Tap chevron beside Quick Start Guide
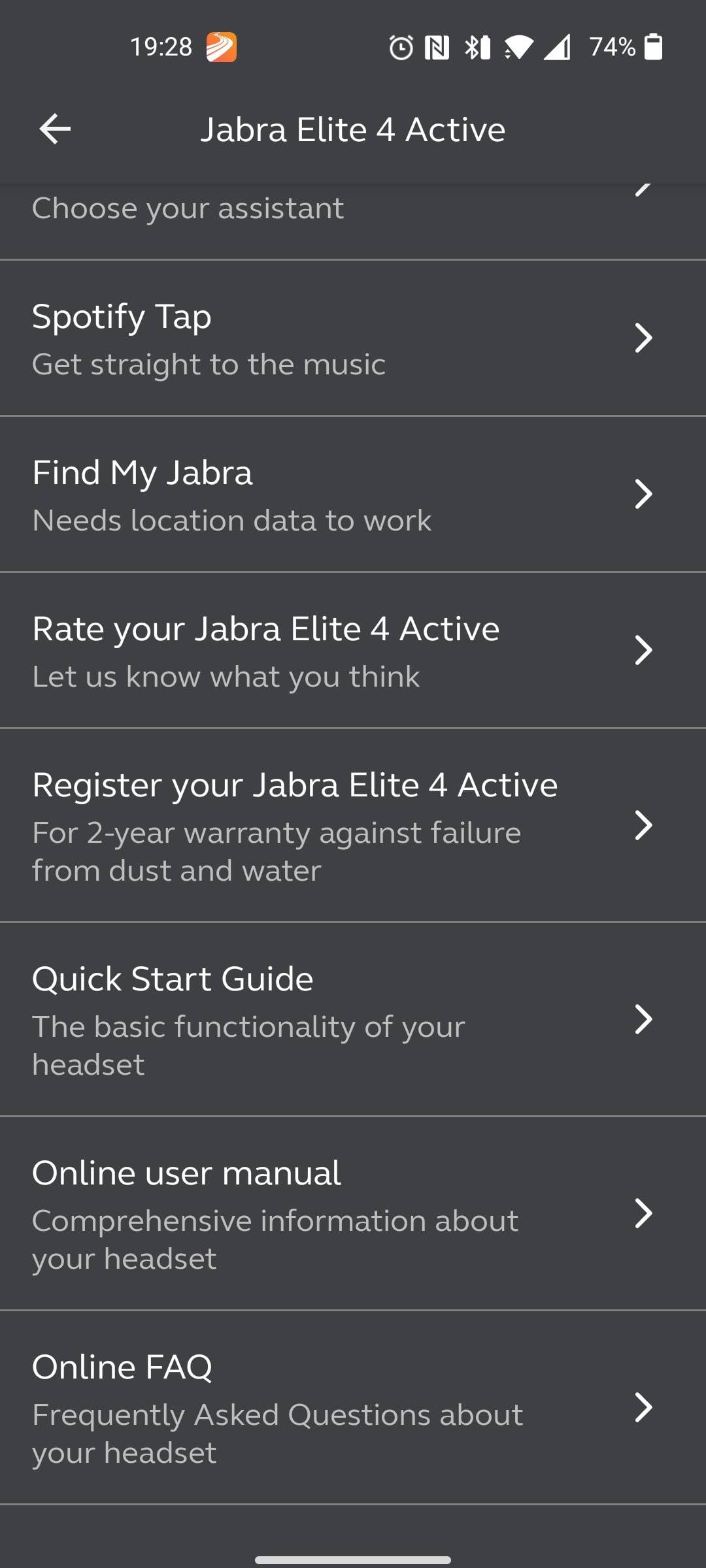 pos(643,1019)
